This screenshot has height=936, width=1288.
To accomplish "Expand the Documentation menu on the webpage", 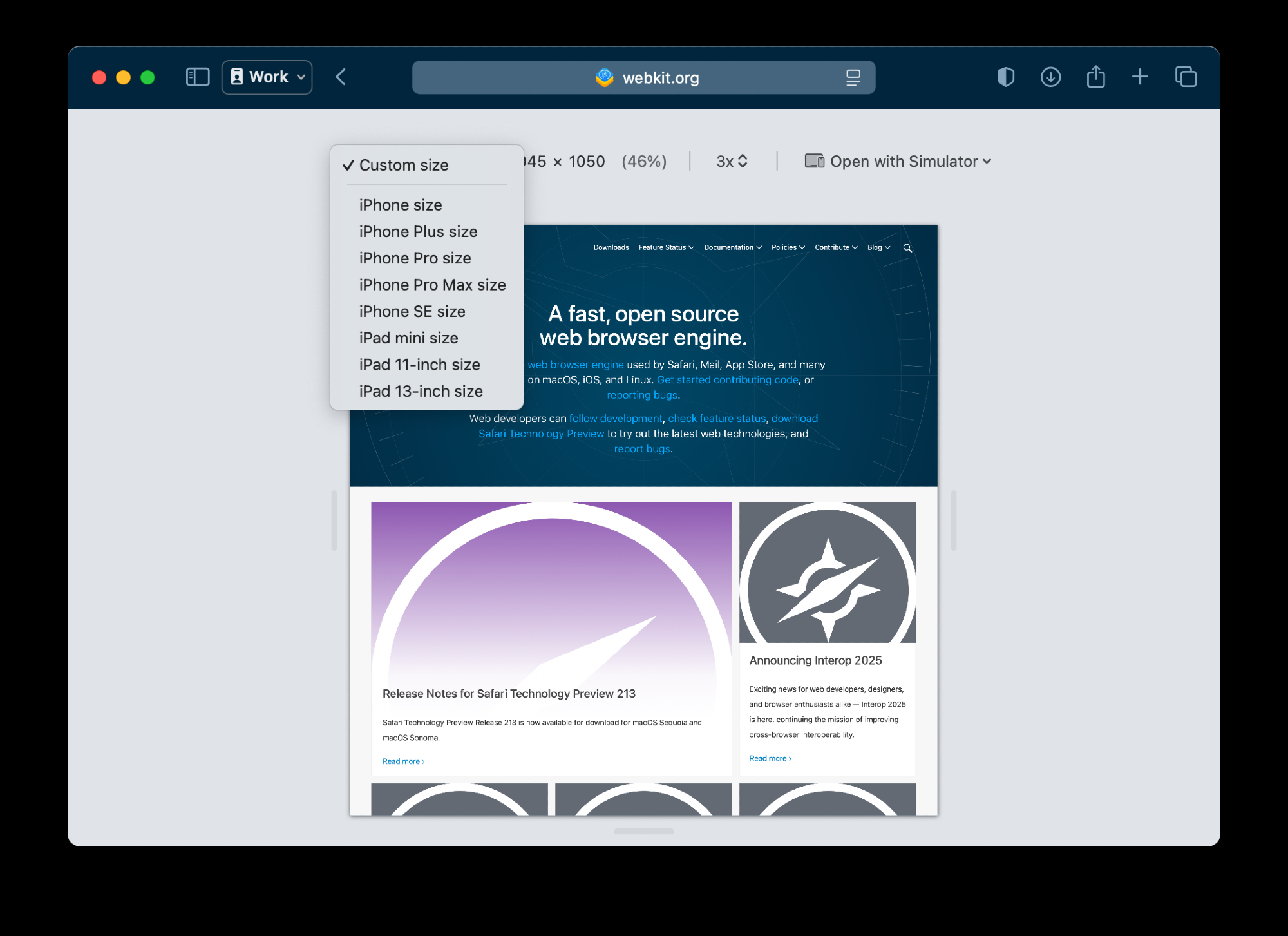I will (733, 247).
